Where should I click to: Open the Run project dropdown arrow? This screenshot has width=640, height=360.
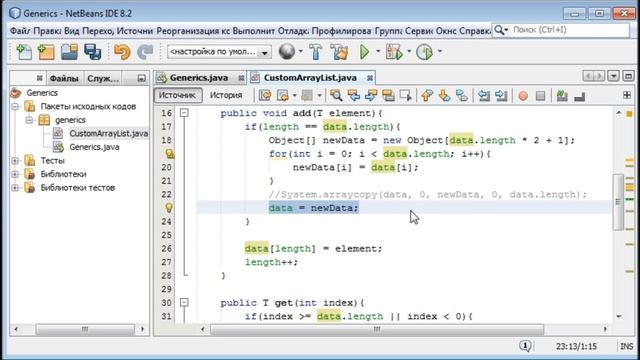click(x=378, y=51)
